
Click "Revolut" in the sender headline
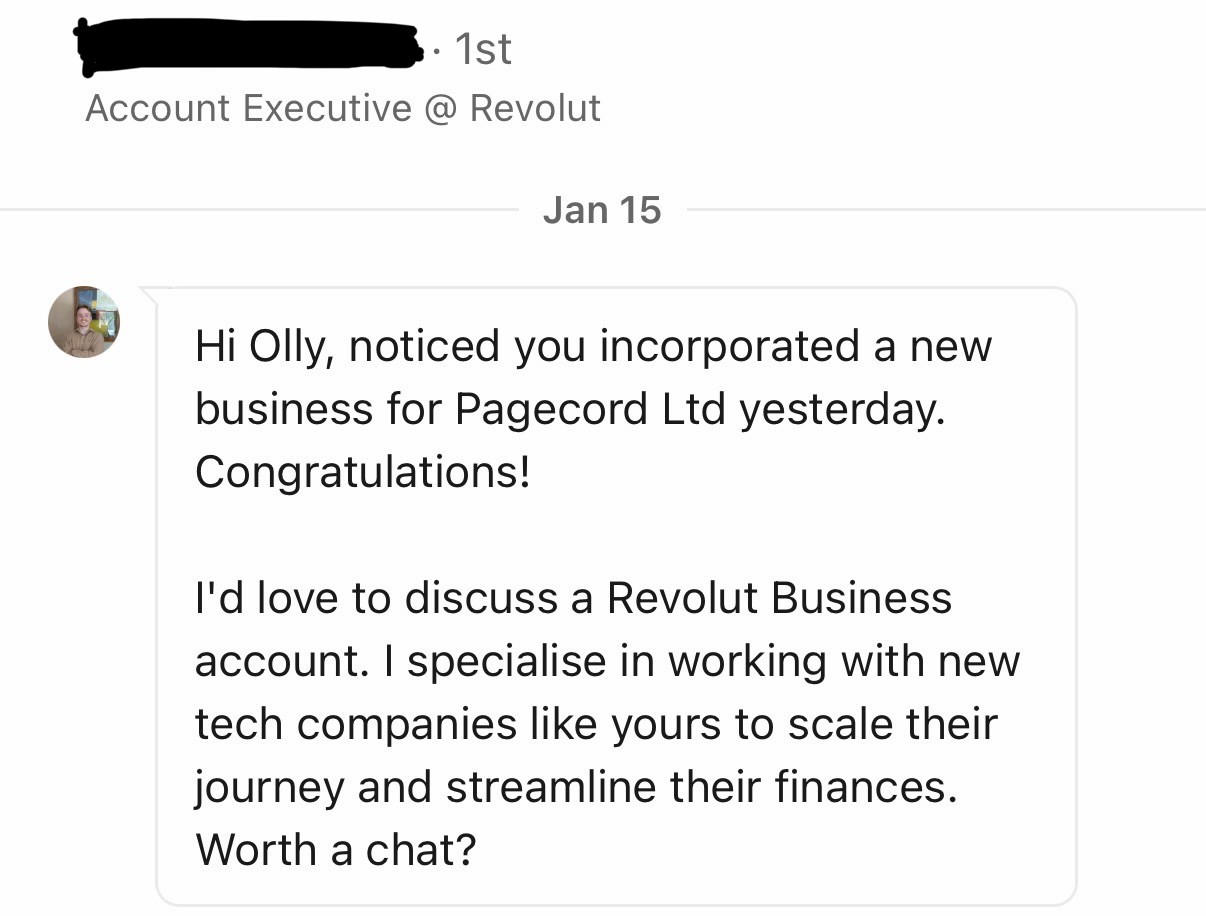coord(535,108)
